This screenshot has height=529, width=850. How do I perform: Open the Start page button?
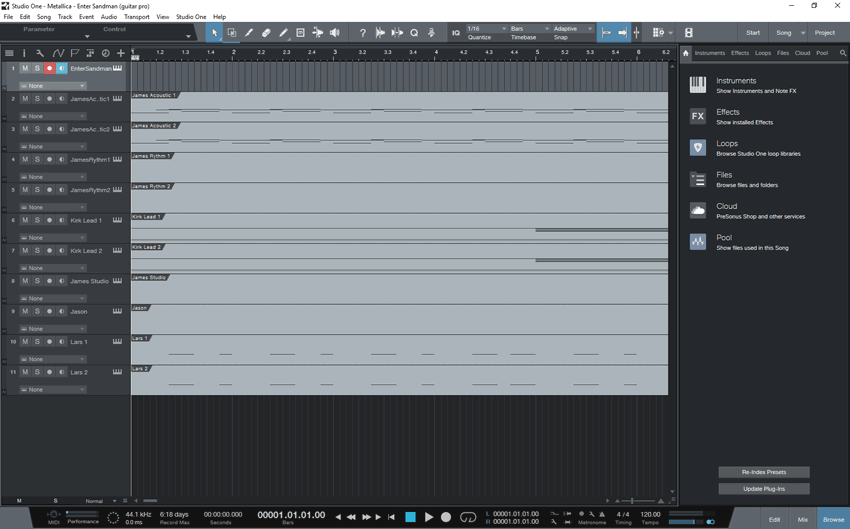752,33
